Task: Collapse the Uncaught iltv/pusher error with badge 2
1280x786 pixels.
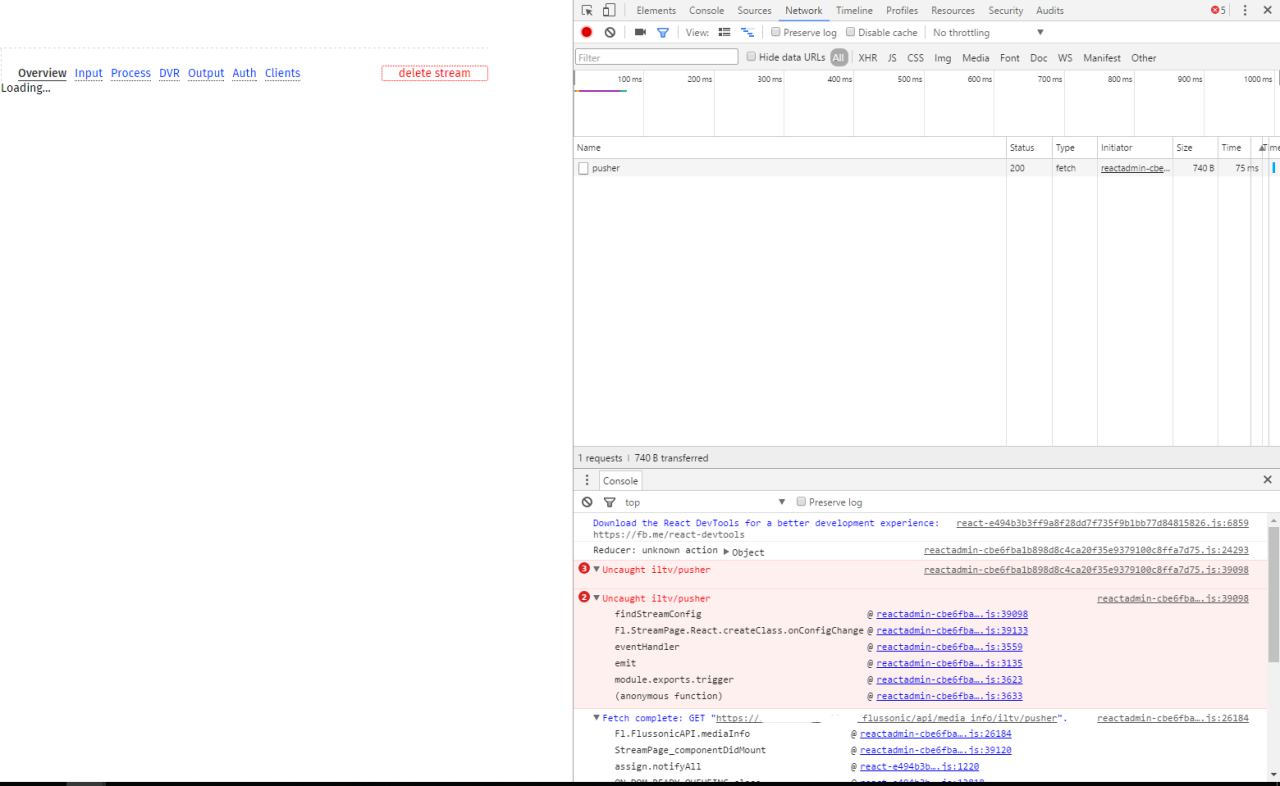Action: click(x=597, y=598)
